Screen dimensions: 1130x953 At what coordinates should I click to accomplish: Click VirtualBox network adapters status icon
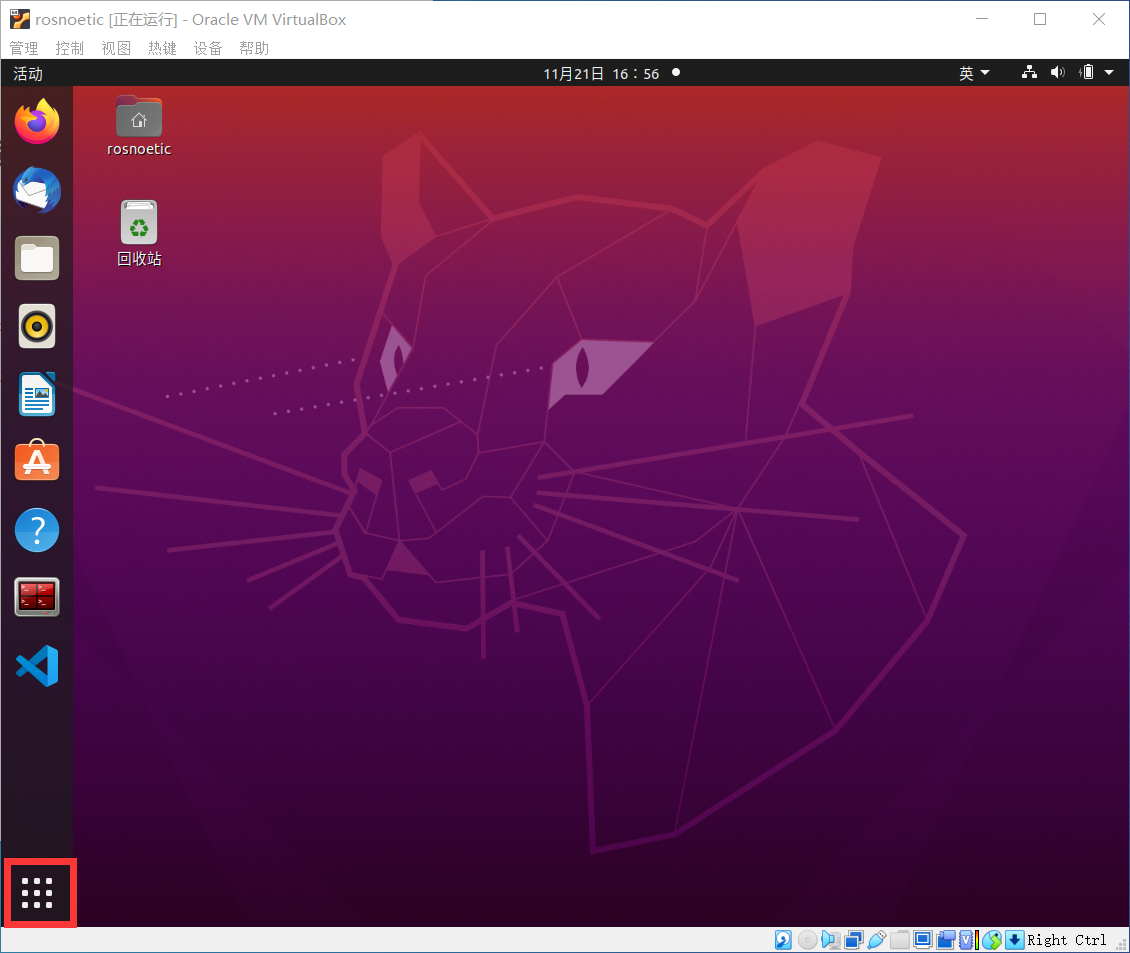pos(854,940)
